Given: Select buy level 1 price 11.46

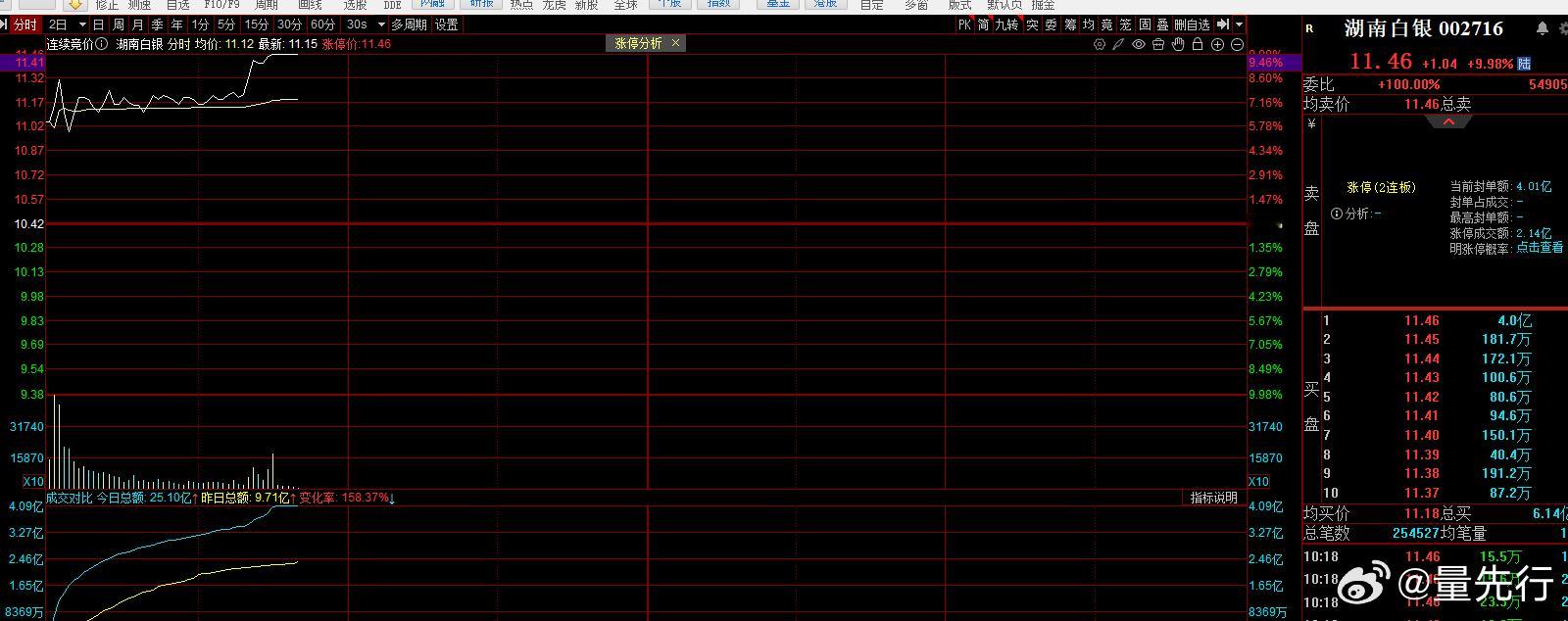Looking at the screenshot, I should click(x=1421, y=320).
